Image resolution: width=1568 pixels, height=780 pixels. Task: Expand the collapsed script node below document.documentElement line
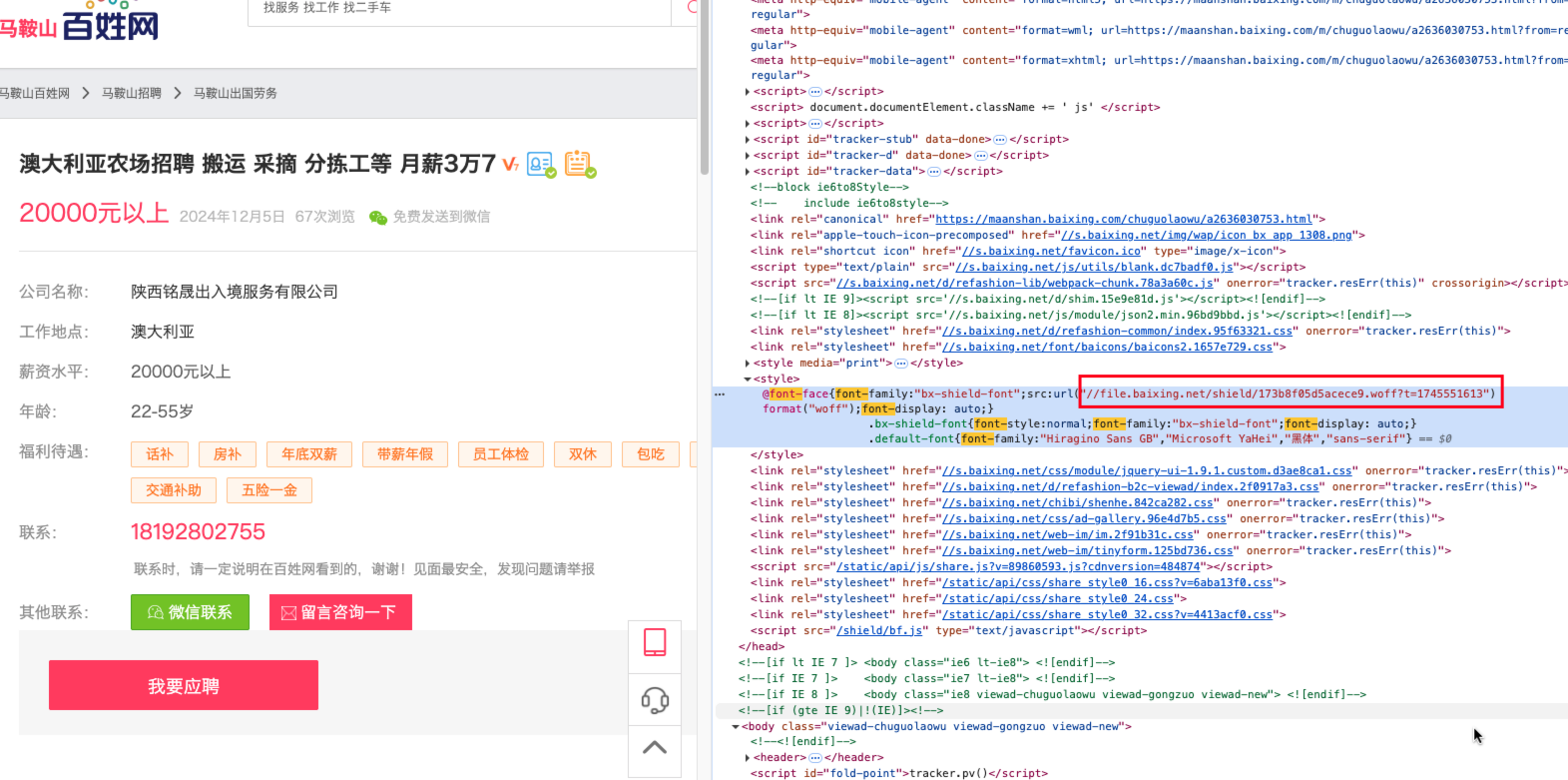pos(748,124)
